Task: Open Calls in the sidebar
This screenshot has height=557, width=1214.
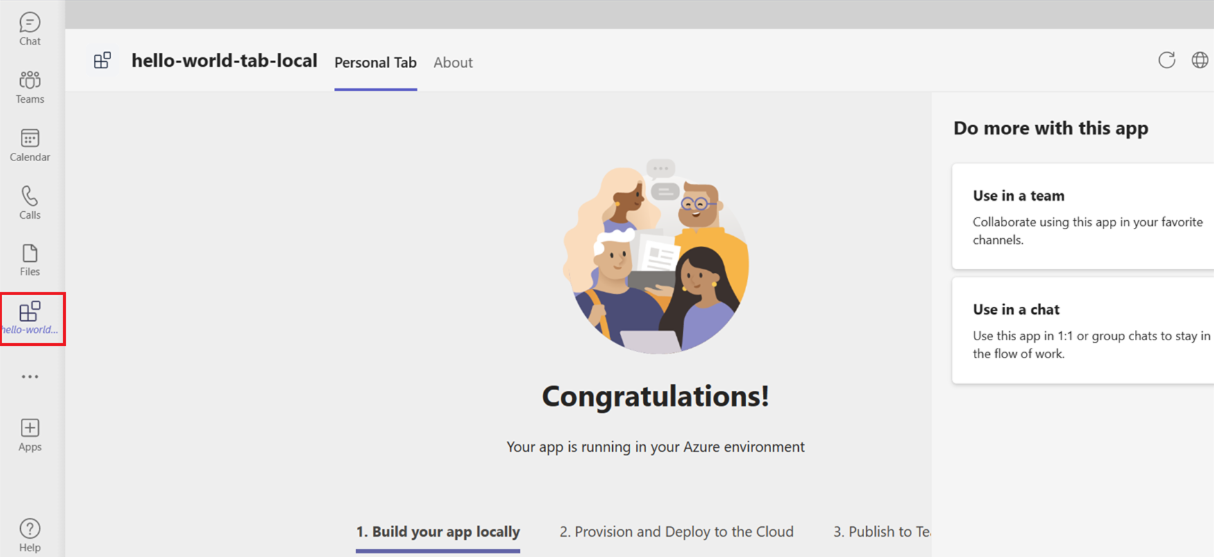Action: click(x=30, y=202)
